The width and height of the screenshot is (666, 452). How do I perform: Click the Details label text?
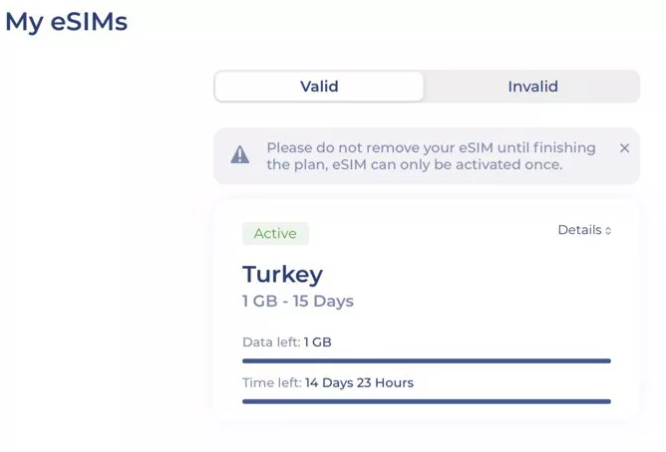(x=579, y=230)
